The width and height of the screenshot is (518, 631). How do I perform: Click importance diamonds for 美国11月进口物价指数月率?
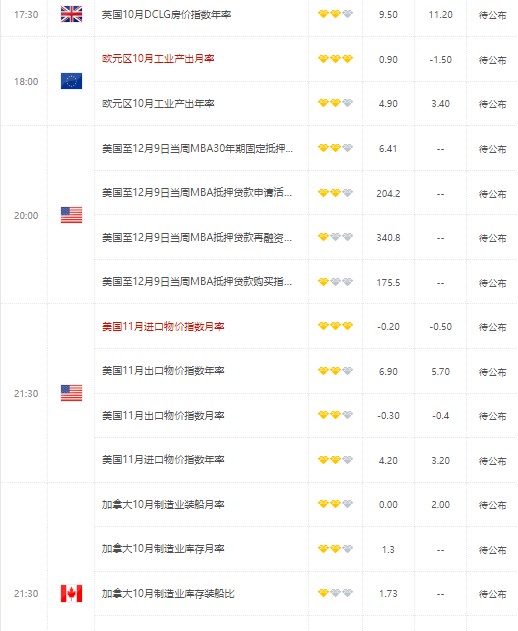(335, 326)
